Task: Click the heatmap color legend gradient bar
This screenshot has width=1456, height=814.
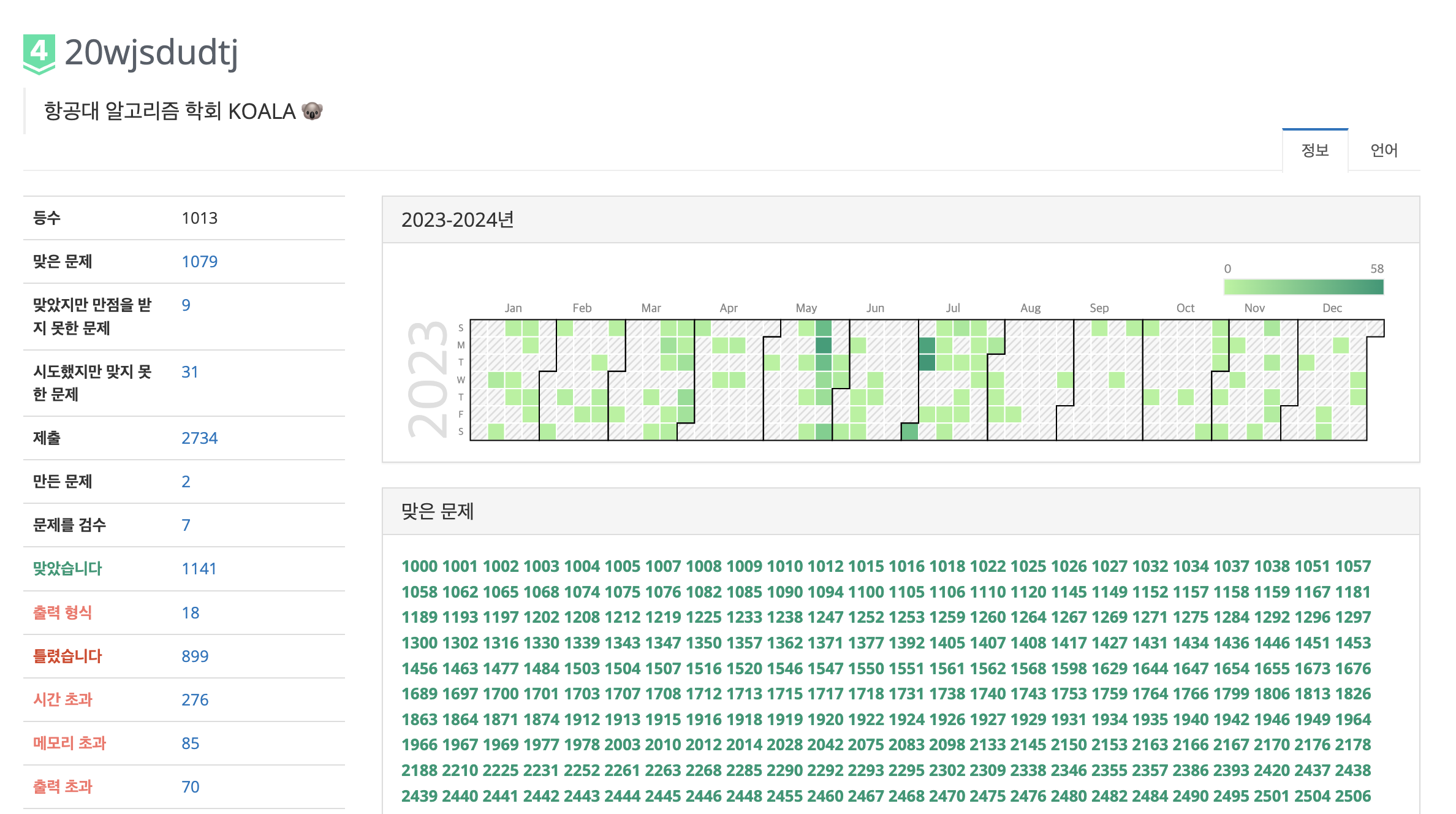Action: point(1303,287)
